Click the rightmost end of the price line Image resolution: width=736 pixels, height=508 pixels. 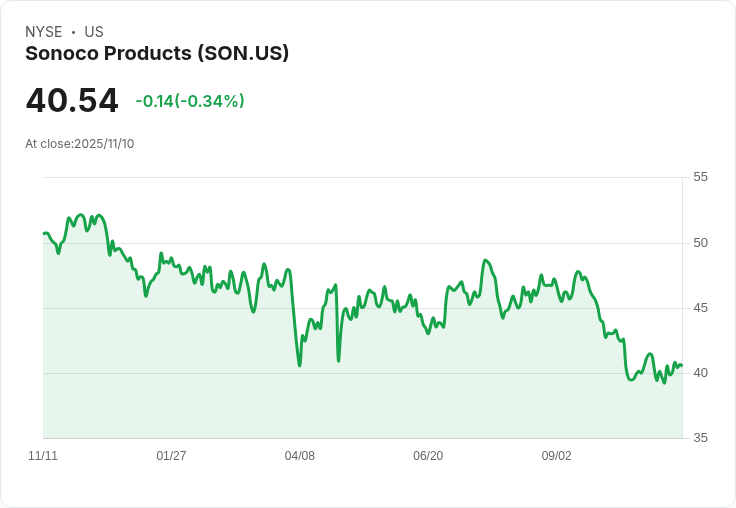681,365
